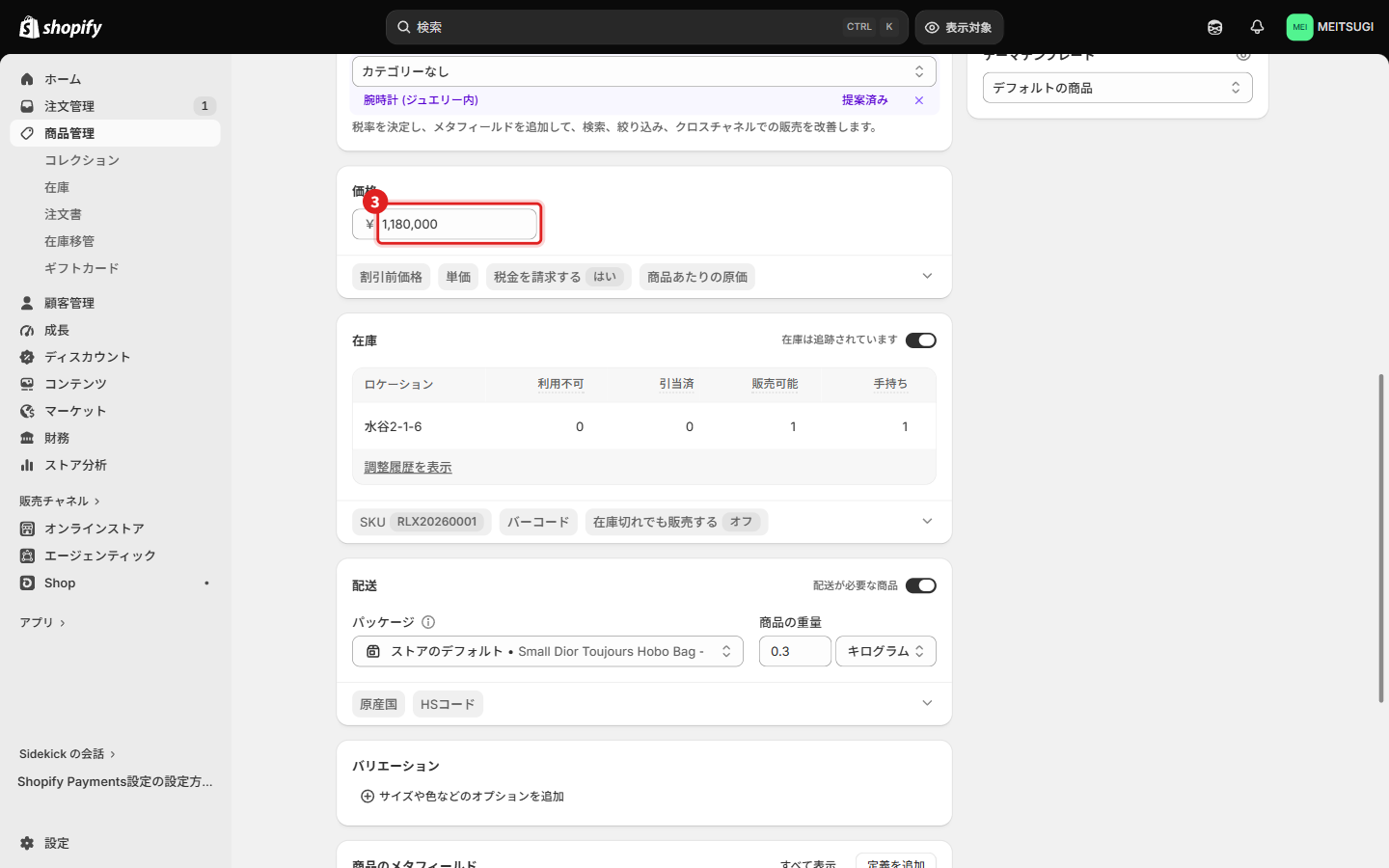Viewport: 1389px width, 868px height.
Task: Expand the price details chevron
Action: (927, 277)
